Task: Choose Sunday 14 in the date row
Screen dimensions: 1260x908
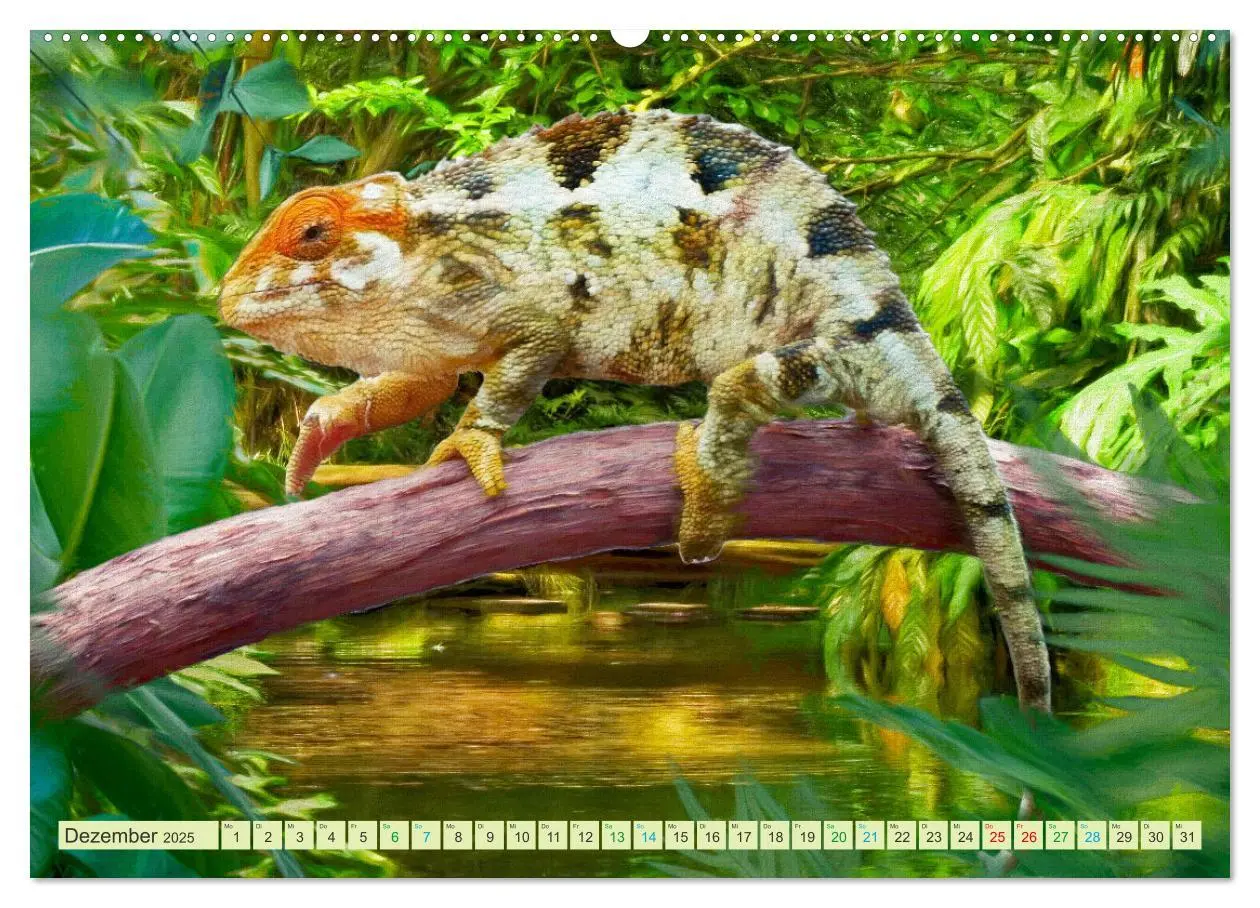Action: pos(648,836)
